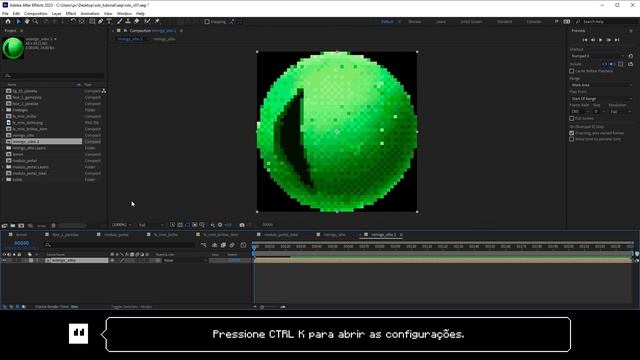Open the File menu
640x360 pixels.
click(5, 13)
